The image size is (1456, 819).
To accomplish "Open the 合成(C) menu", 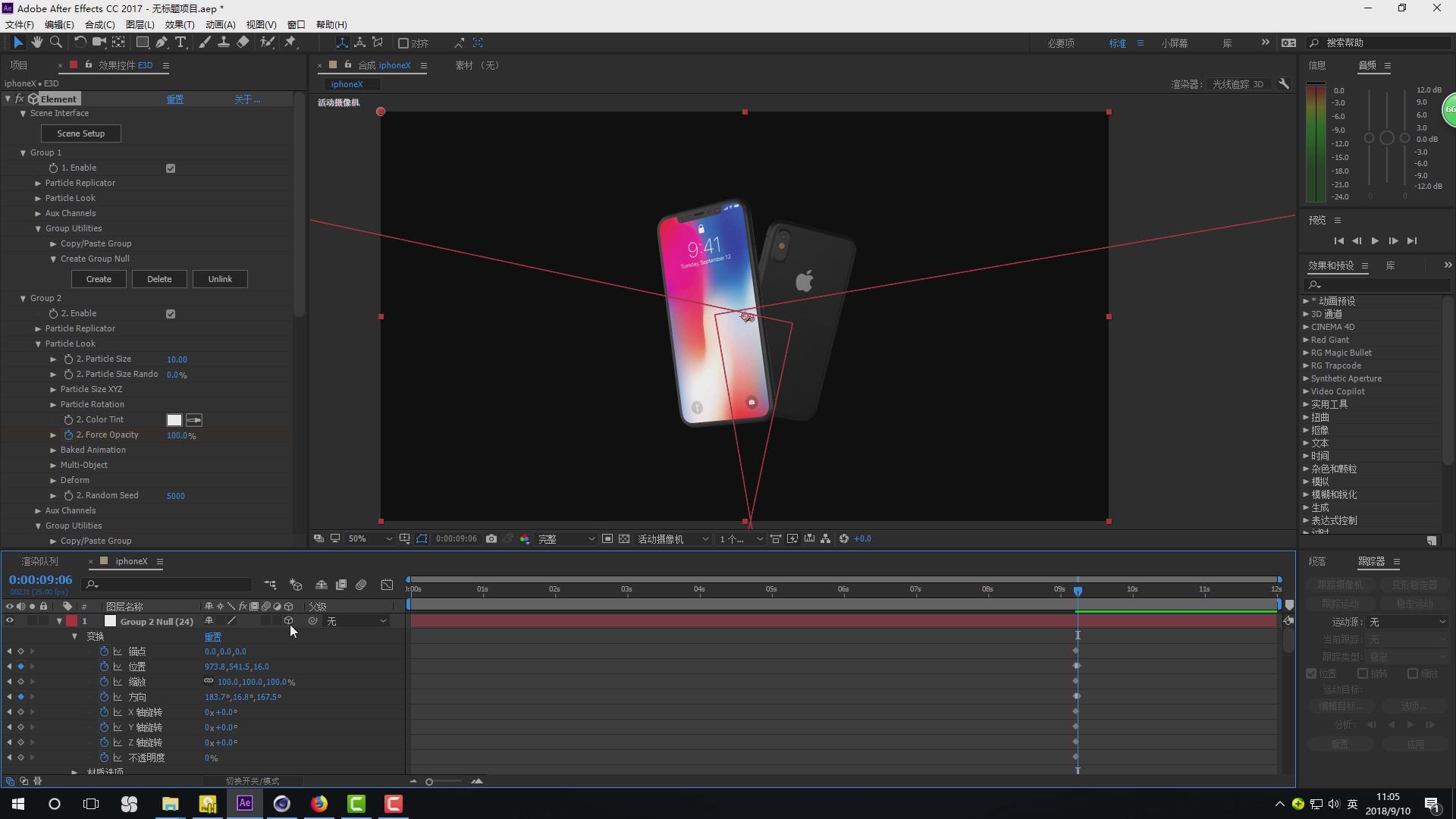I will tap(99, 24).
